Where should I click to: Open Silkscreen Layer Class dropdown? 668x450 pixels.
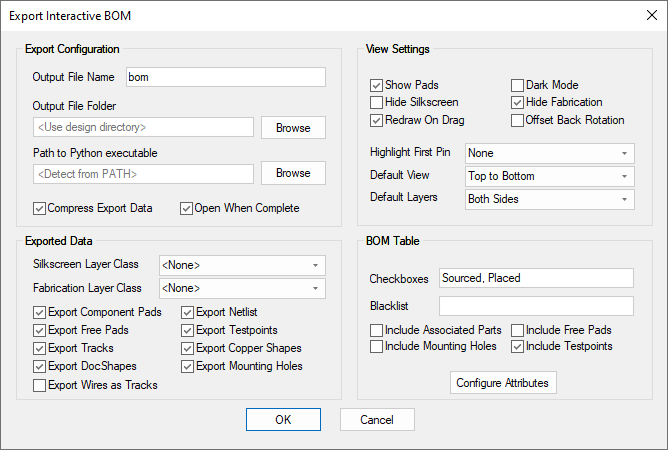[242, 265]
